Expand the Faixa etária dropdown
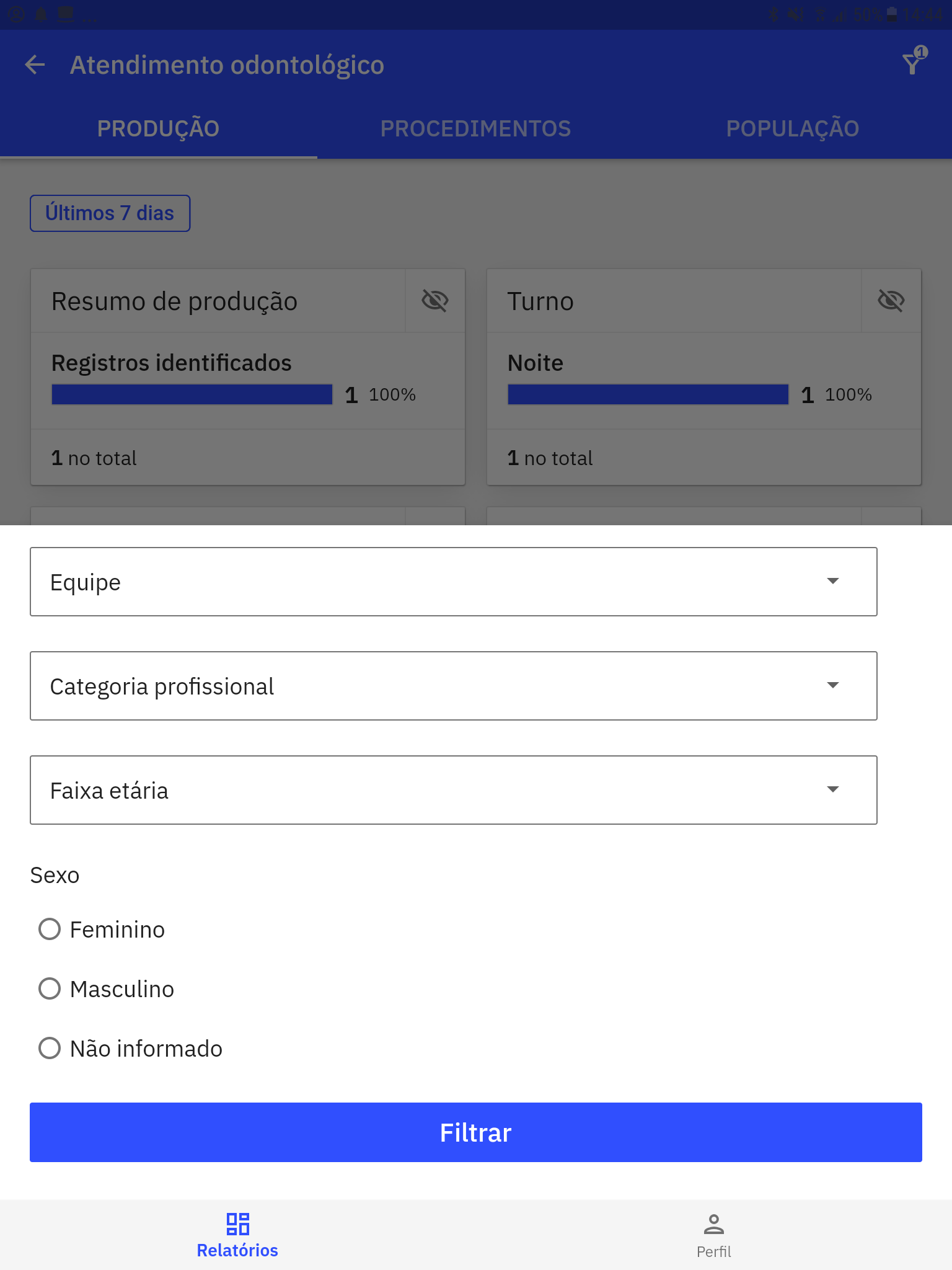Screen dimensions: 952x1270 tap(454, 790)
